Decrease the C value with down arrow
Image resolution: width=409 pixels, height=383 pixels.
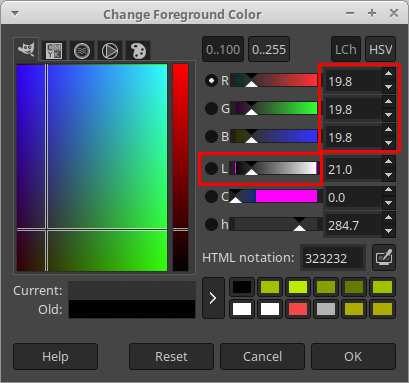pos(388,203)
